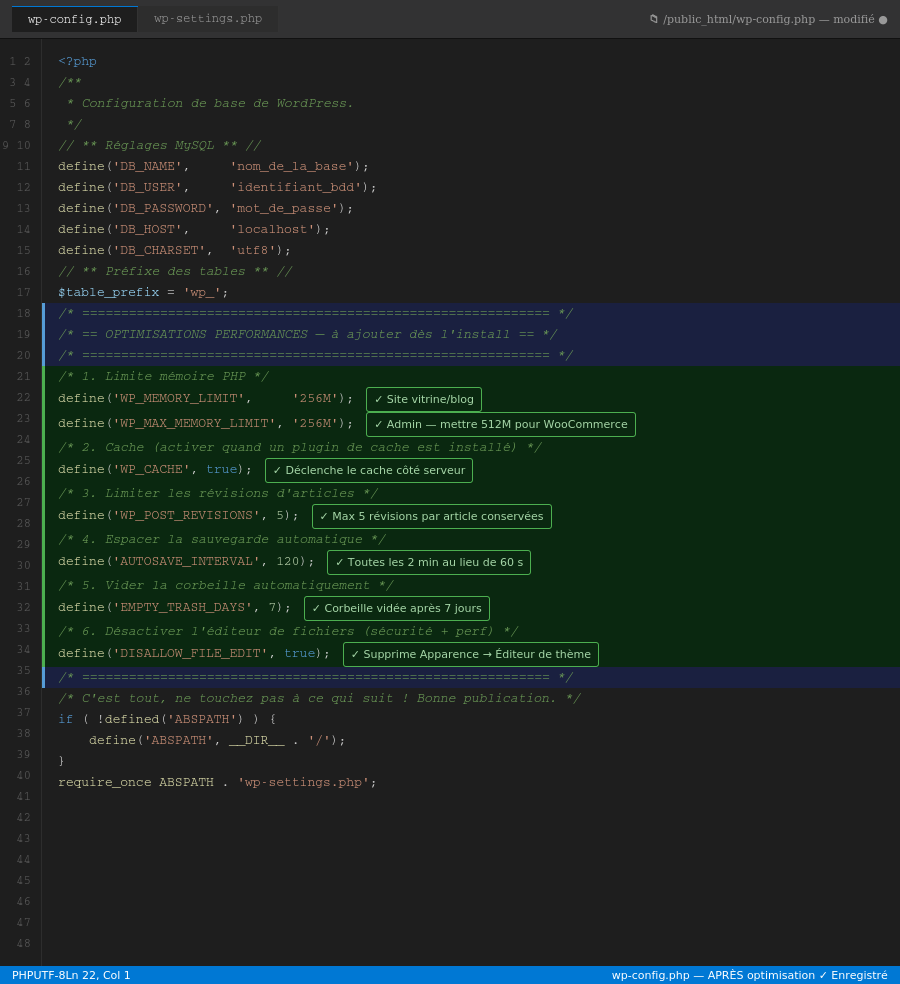
Task: Click line number 22 in the gutter
Action: click(23, 397)
